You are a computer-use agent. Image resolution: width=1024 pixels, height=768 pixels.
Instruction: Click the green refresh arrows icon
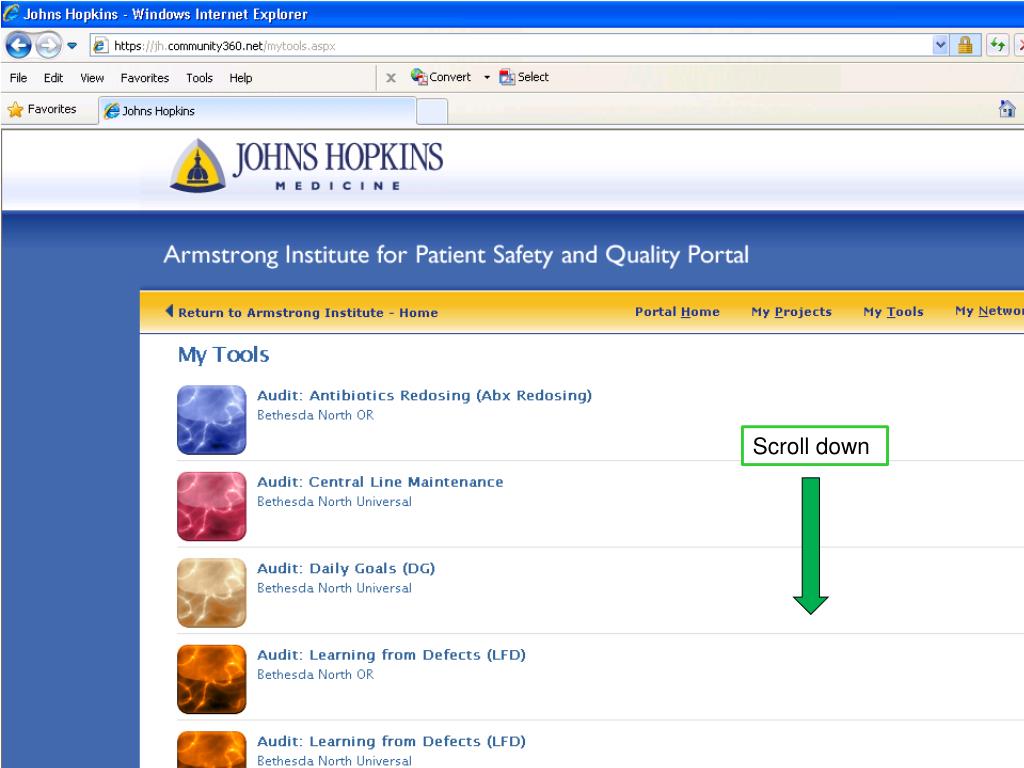point(997,45)
